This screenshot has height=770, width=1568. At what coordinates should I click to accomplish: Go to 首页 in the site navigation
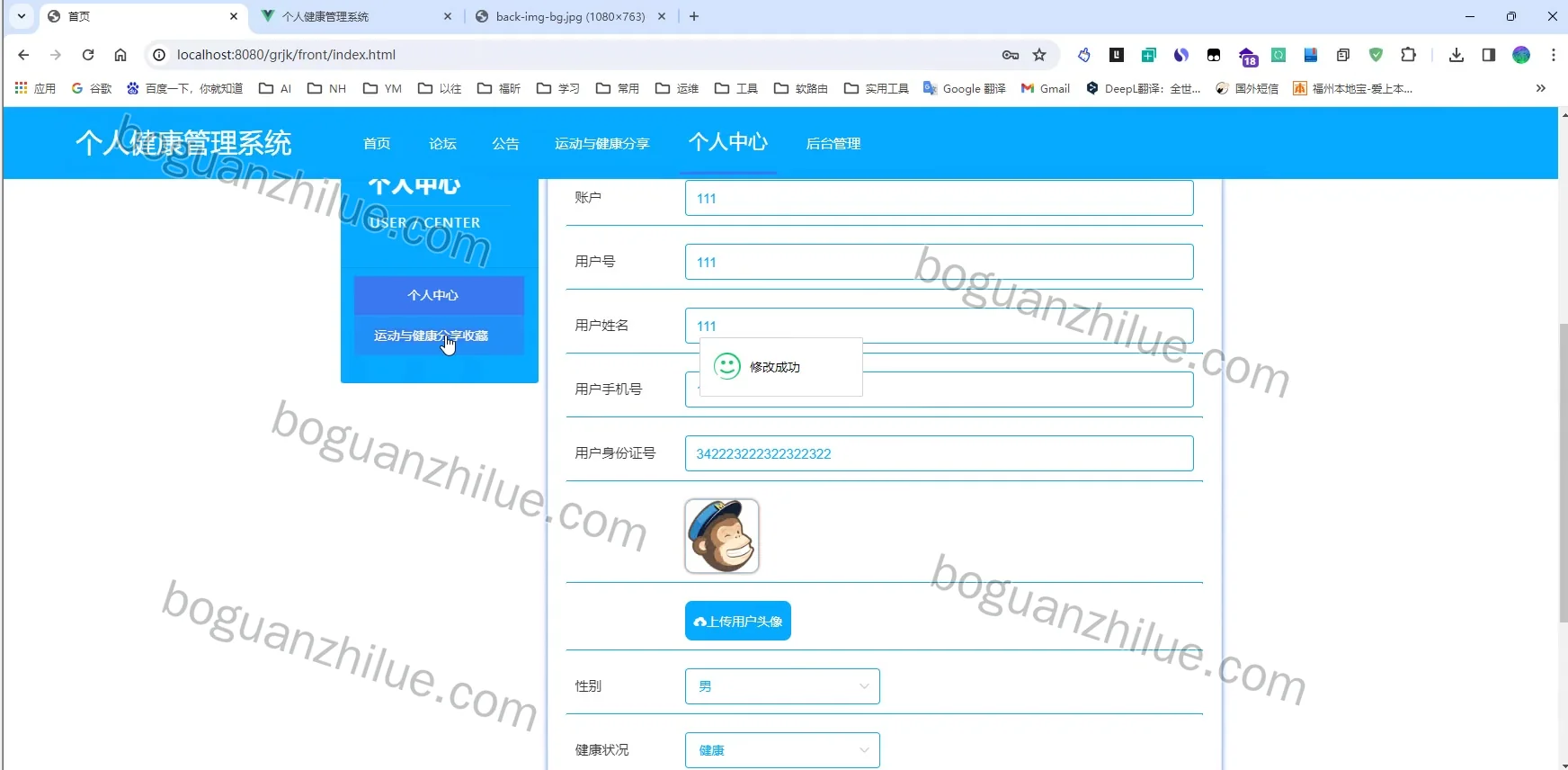(x=377, y=143)
